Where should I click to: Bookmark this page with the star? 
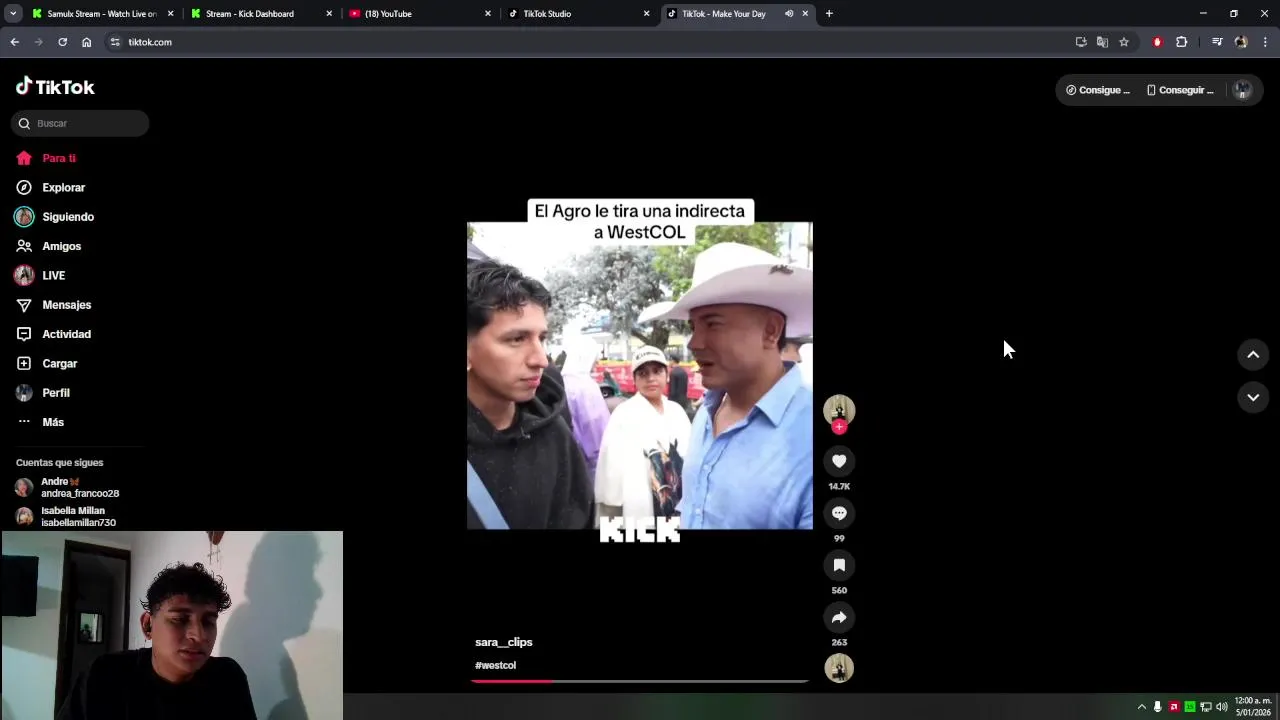tap(1124, 42)
